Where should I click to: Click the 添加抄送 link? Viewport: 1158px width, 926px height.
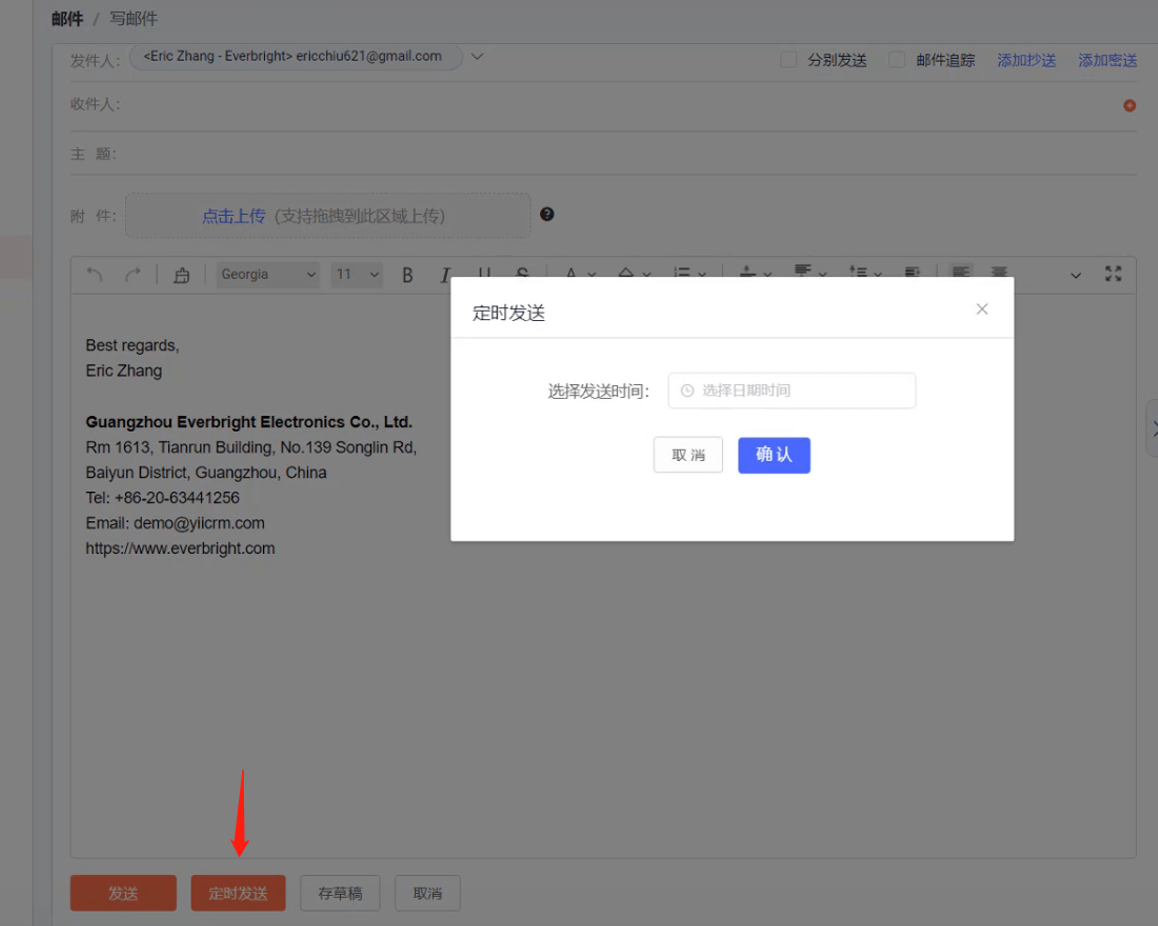pos(1027,61)
